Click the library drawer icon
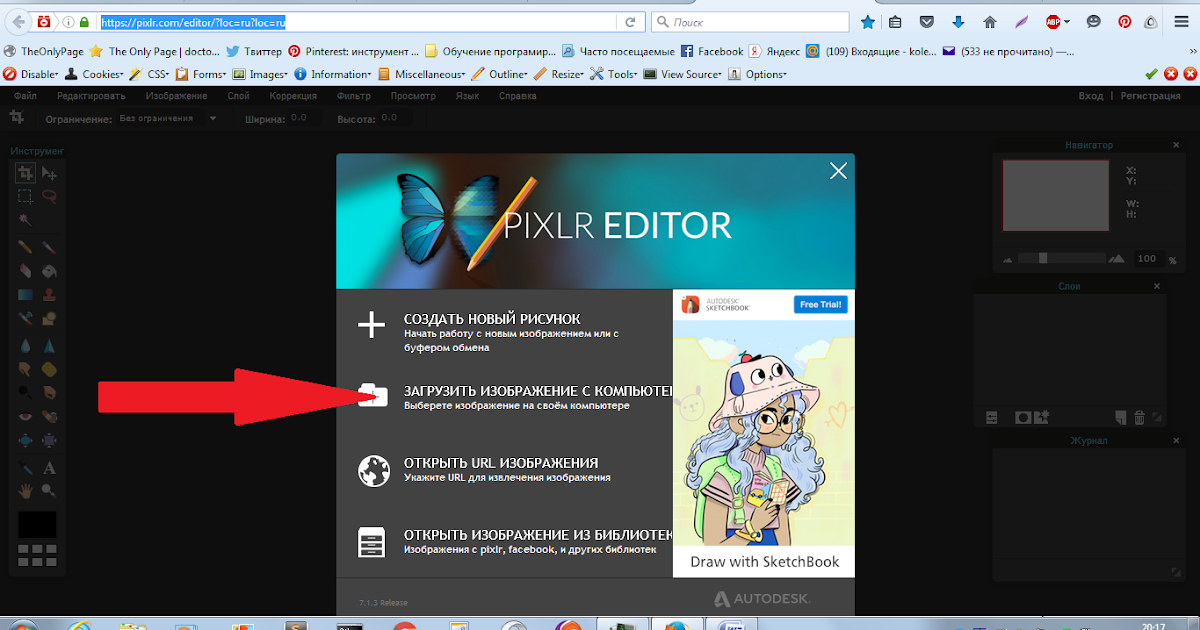The image size is (1200, 630). pos(372,542)
